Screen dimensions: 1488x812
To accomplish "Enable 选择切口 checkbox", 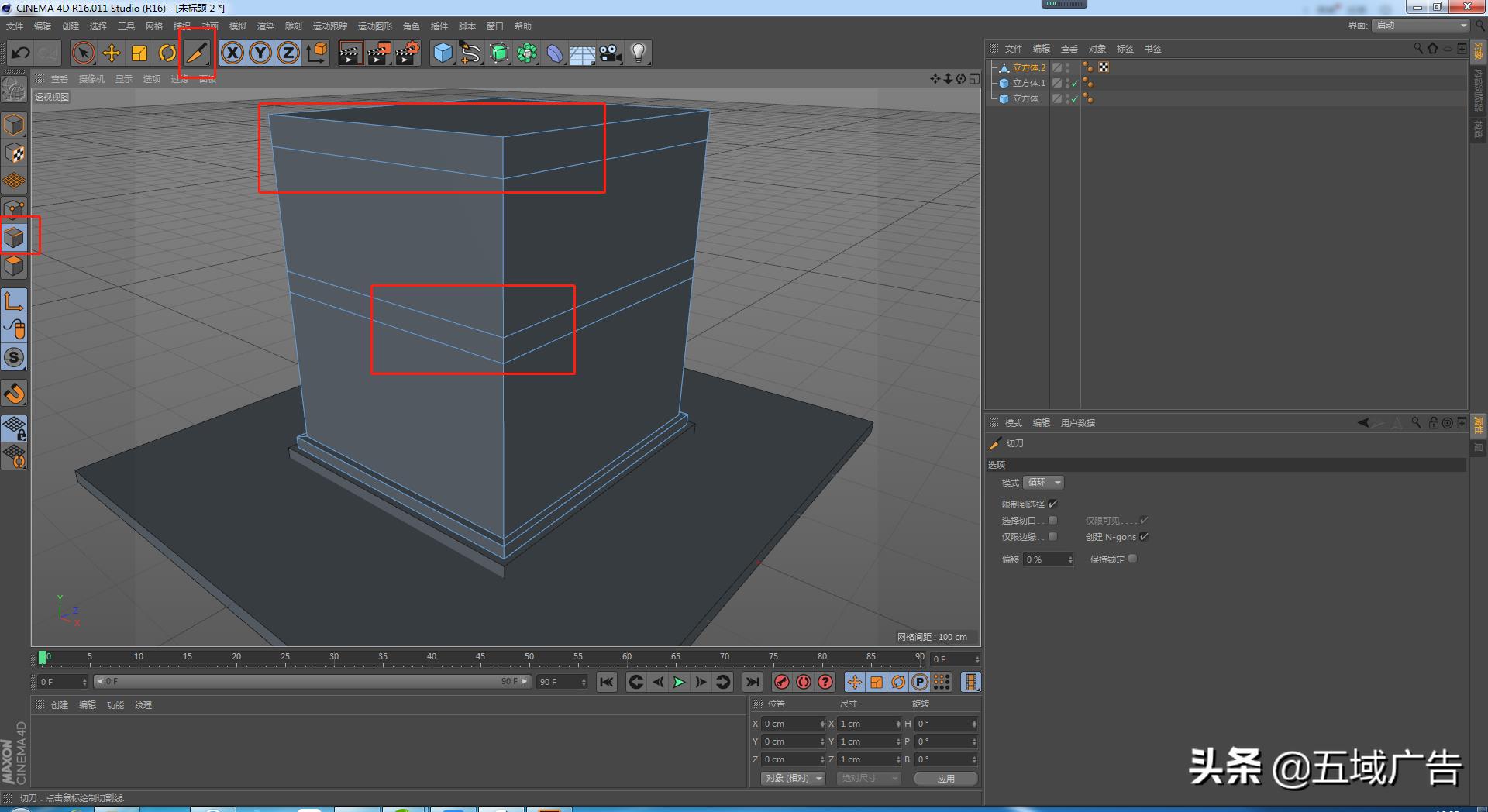I will point(1052,520).
